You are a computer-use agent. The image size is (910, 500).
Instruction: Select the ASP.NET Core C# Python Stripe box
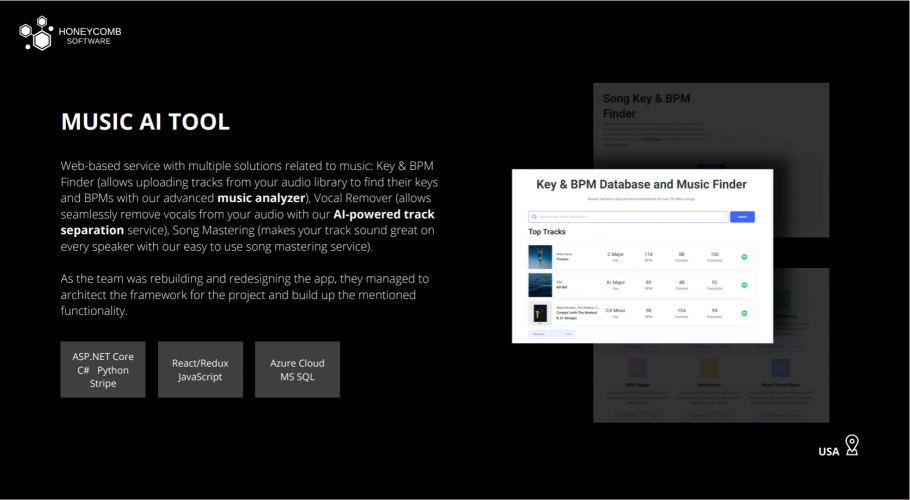pyautogui.click(x=103, y=369)
